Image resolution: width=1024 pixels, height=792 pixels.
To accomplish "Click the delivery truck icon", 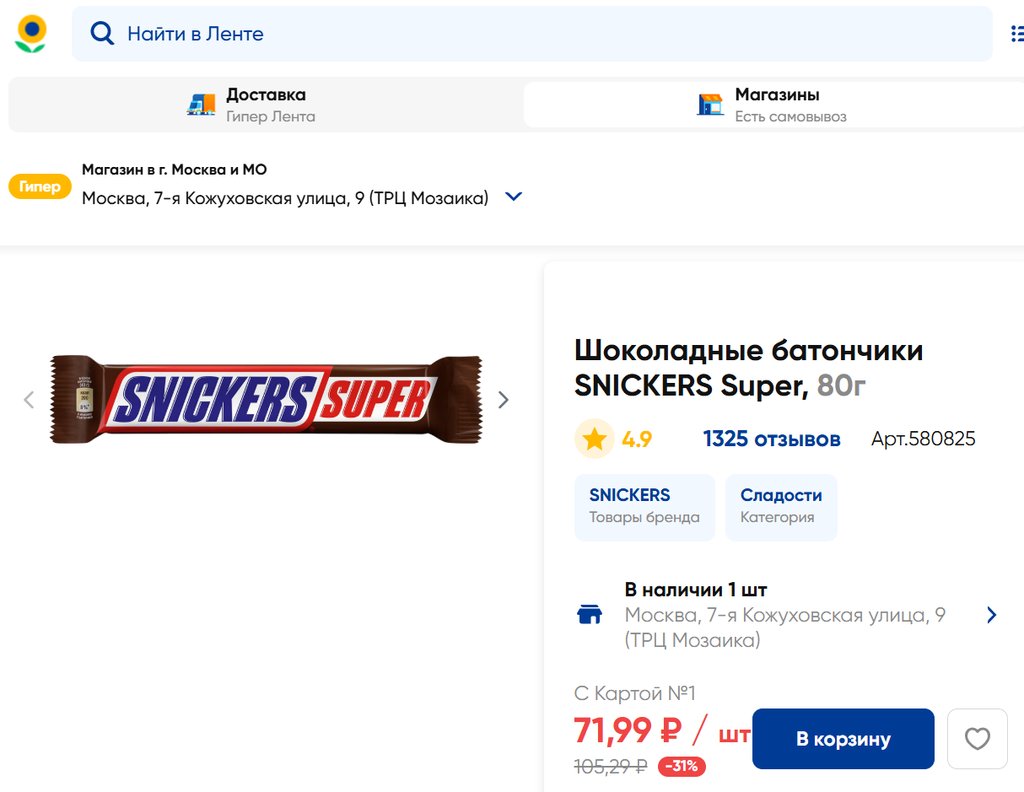I will pos(201,105).
